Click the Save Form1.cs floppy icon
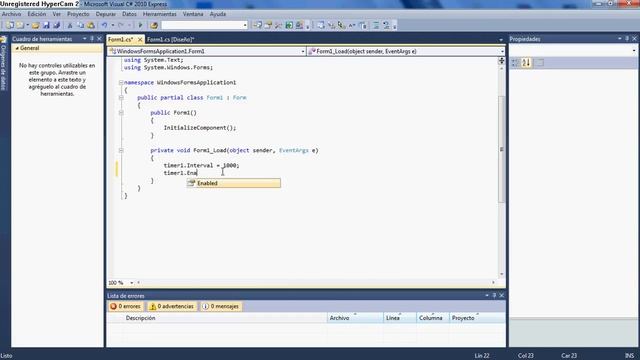This screenshot has height=360, width=640. (46, 25)
